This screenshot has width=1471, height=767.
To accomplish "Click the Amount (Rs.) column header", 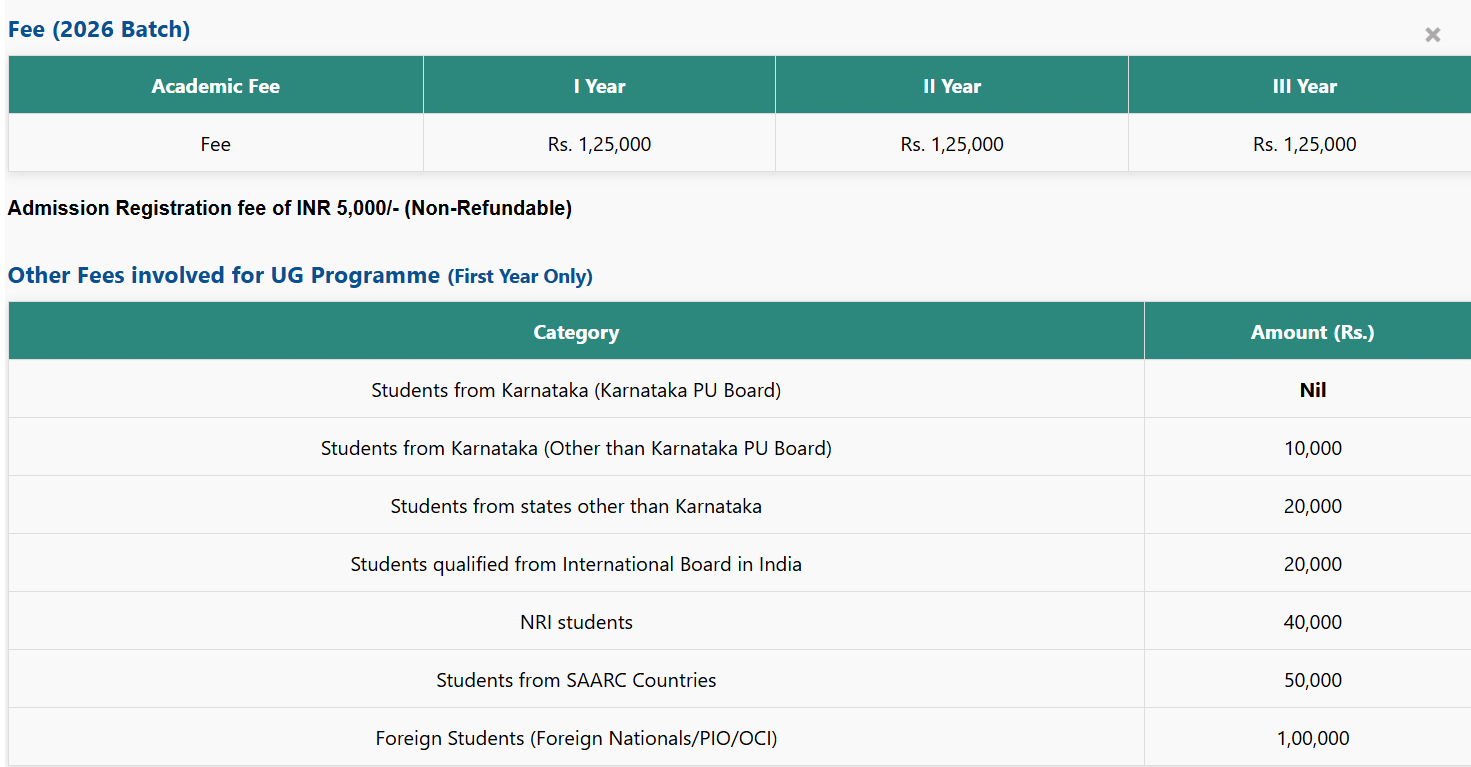I will click(1312, 332).
